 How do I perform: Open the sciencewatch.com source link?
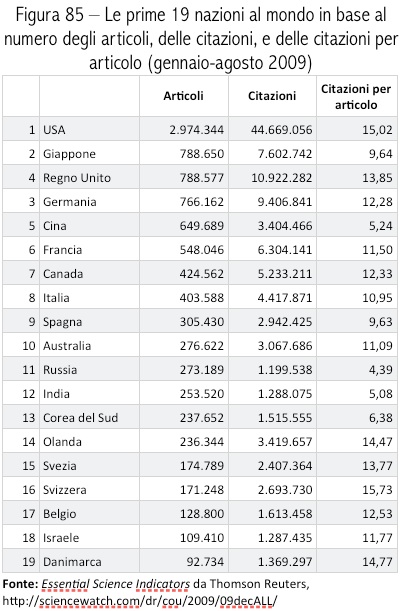pos(140,600)
